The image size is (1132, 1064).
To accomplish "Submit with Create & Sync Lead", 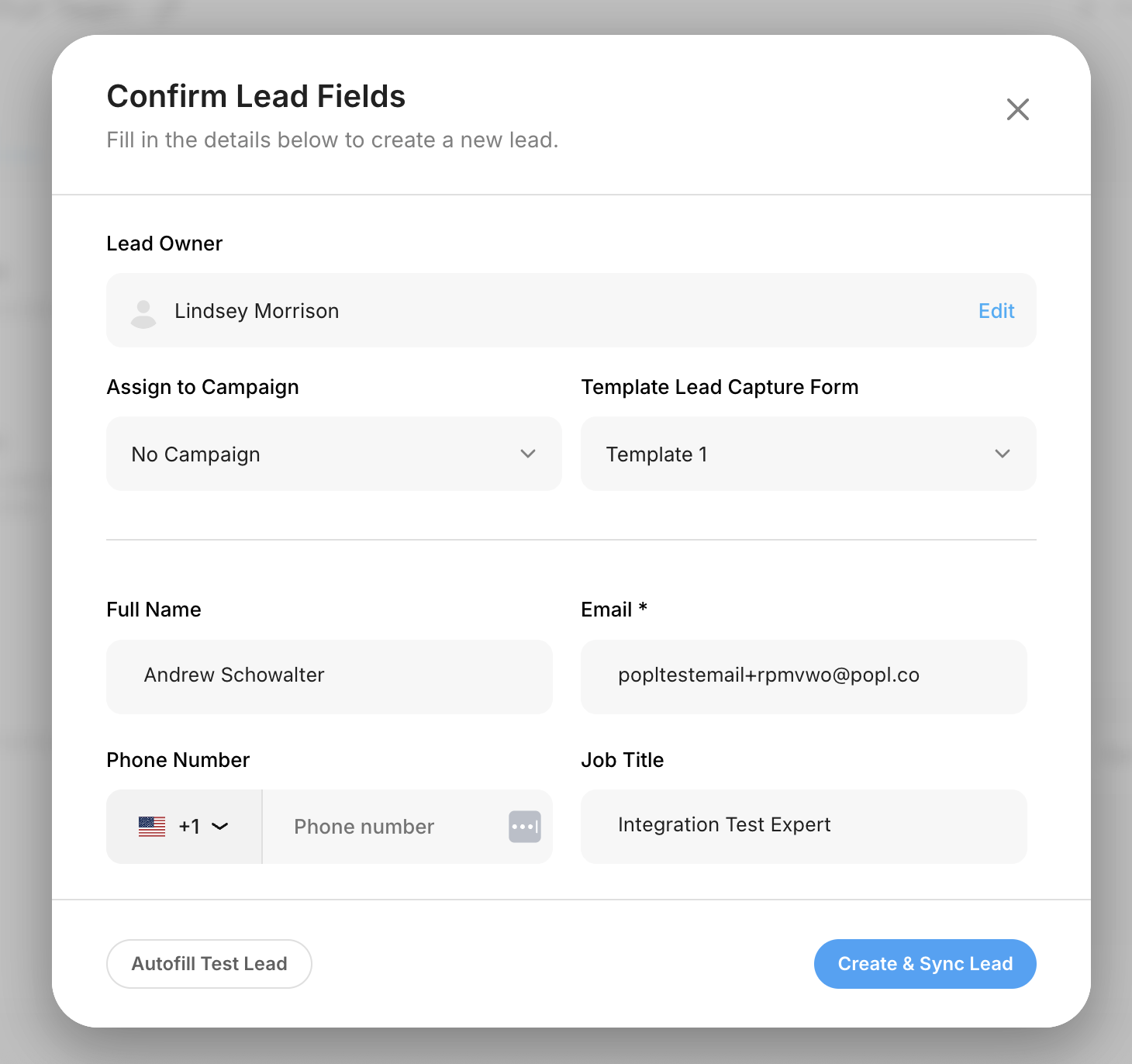I will [925, 964].
